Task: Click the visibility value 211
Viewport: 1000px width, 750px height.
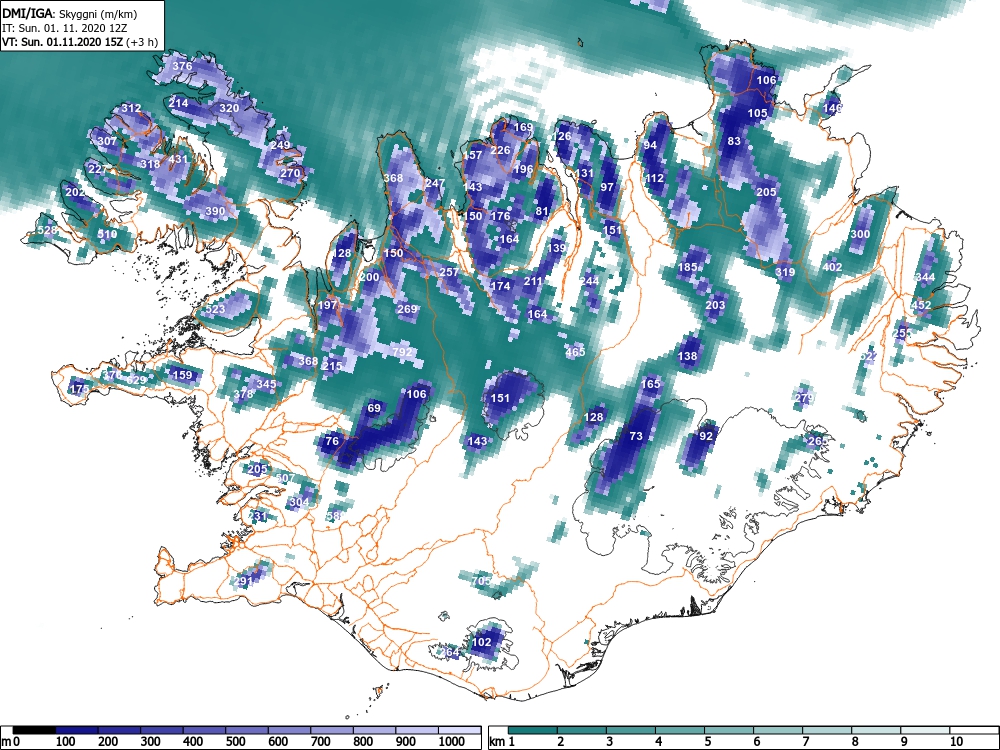Action: point(533,281)
